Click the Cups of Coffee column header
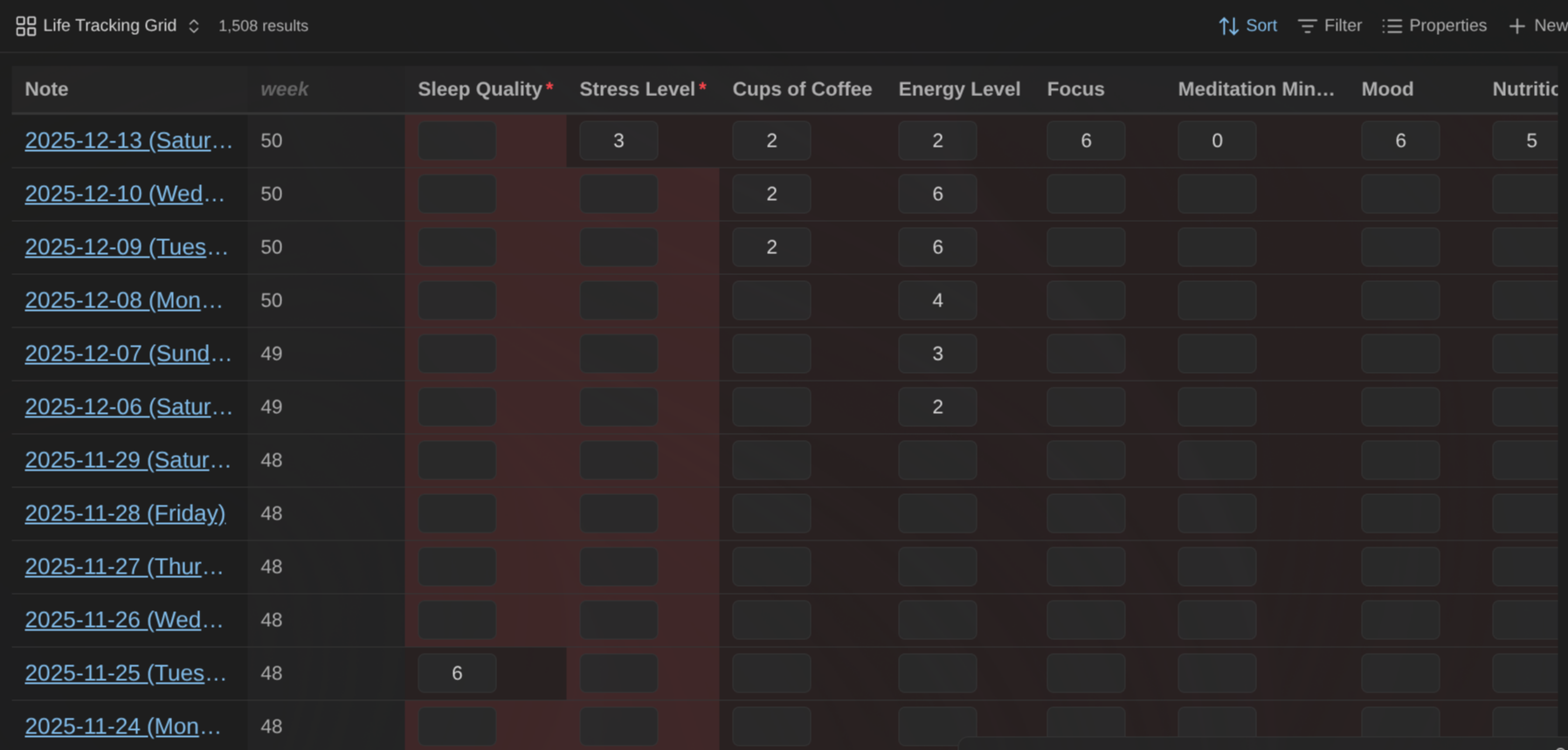This screenshot has height=750, width=1568. [x=802, y=89]
